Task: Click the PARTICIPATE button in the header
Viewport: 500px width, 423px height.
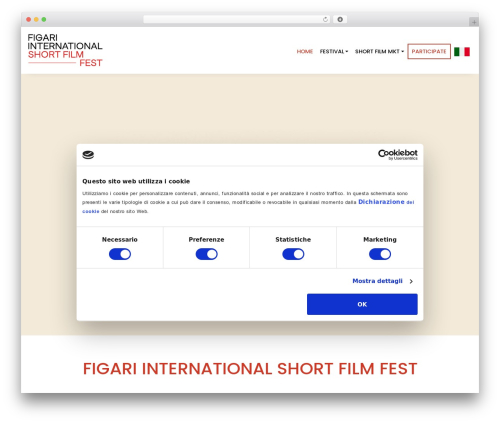Action: click(x=429, y=51)
